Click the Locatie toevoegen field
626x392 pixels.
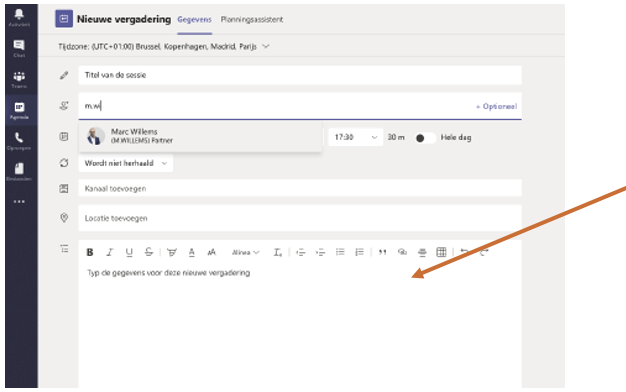(x=300, y=218)
